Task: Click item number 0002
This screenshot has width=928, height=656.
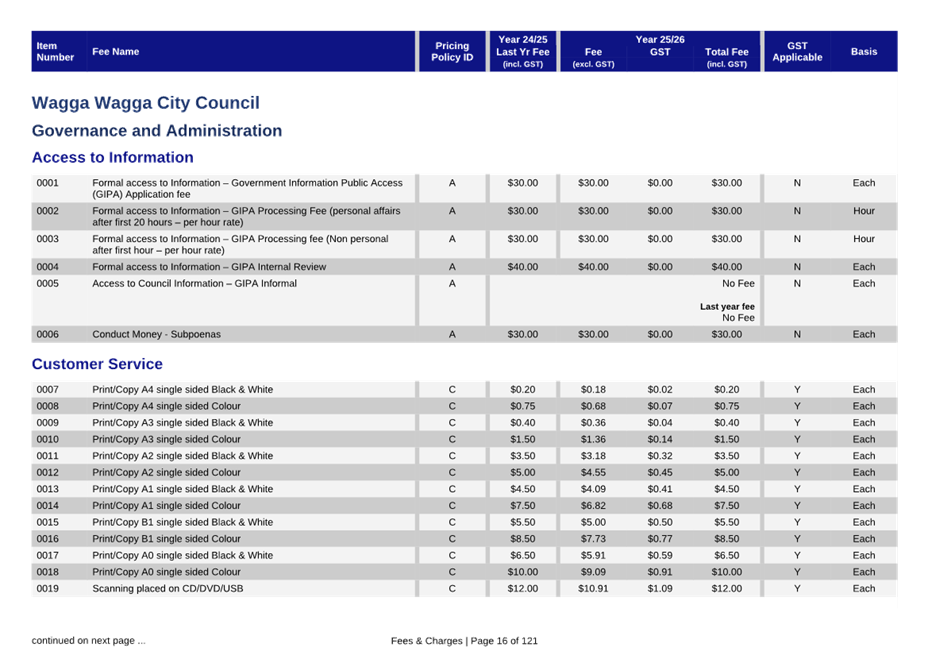Action: pyautogui.click(x=47, y=211)
